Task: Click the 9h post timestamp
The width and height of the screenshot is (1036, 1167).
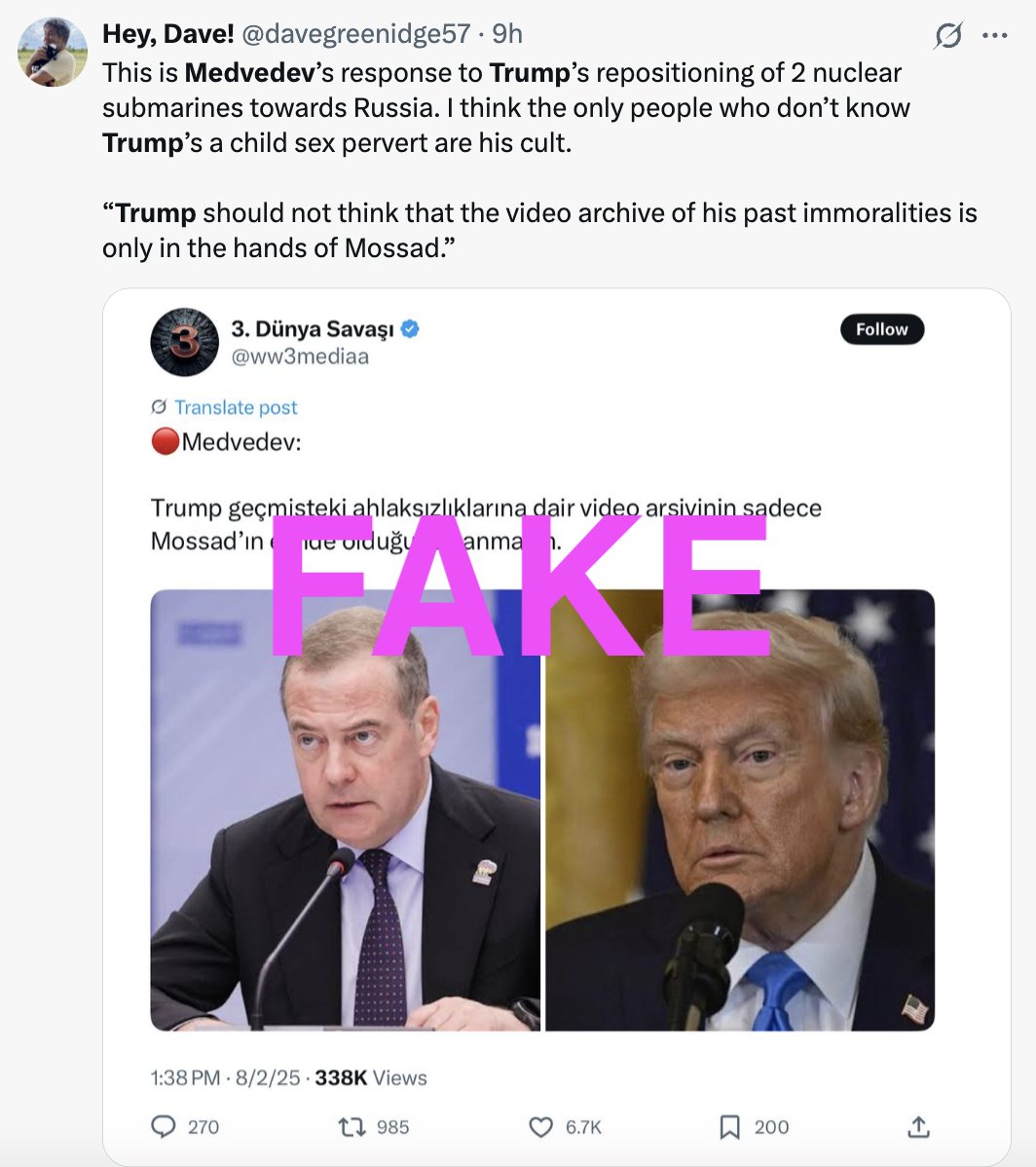Action: click(507, 33)
